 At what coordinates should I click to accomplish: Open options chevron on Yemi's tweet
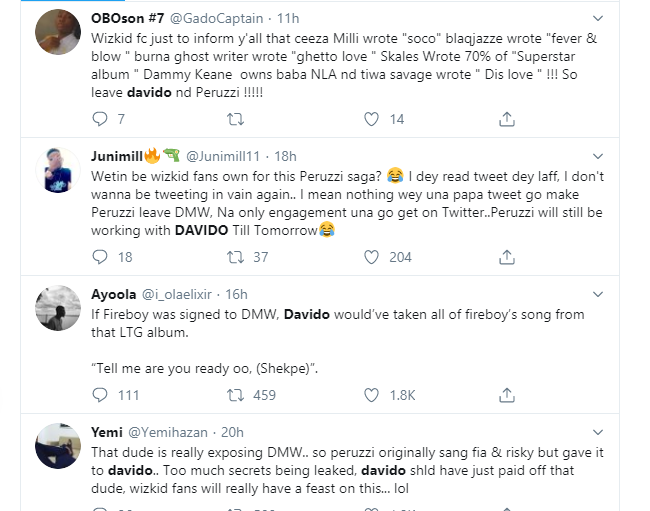(x=597, y=432)
